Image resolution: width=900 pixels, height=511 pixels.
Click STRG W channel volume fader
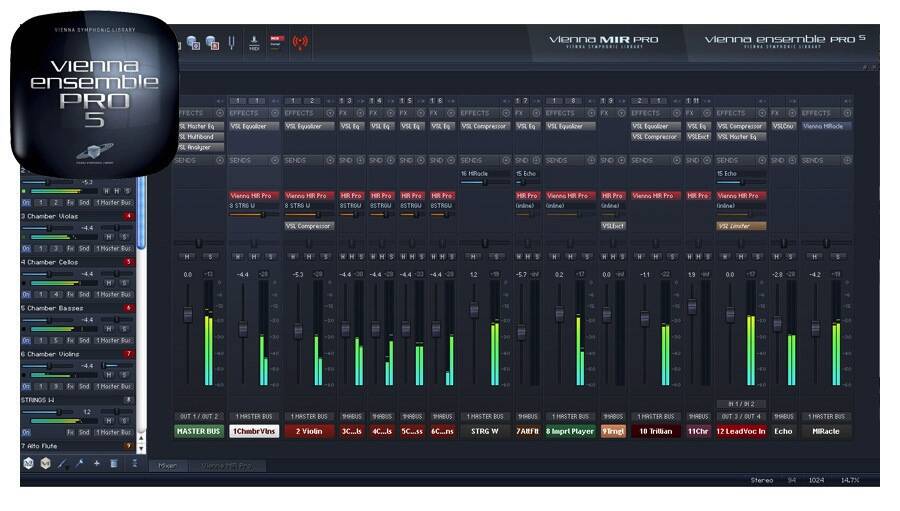pyautogui.click(x=474, y=311)
